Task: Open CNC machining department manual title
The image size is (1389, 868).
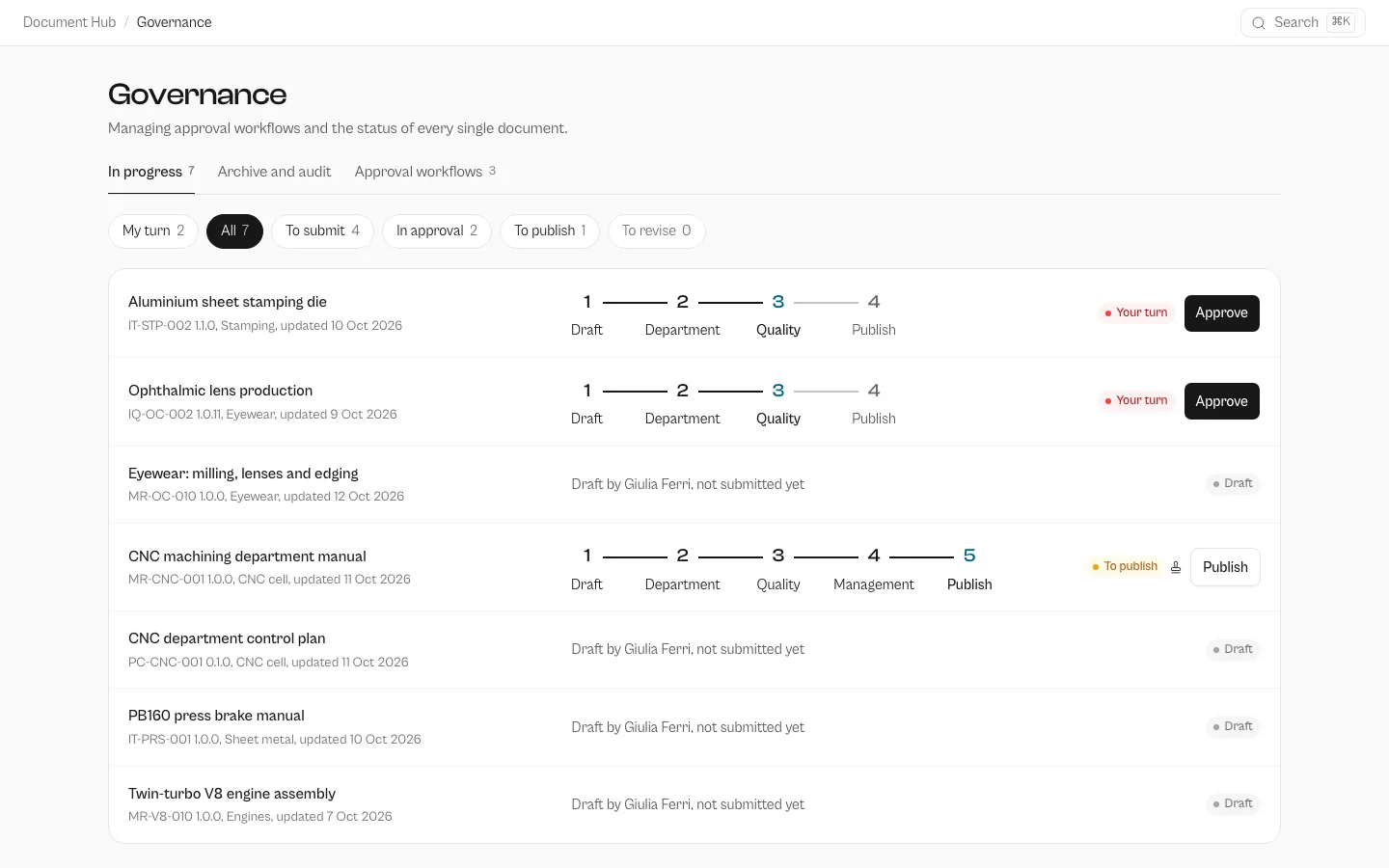Action: point(247,556)
